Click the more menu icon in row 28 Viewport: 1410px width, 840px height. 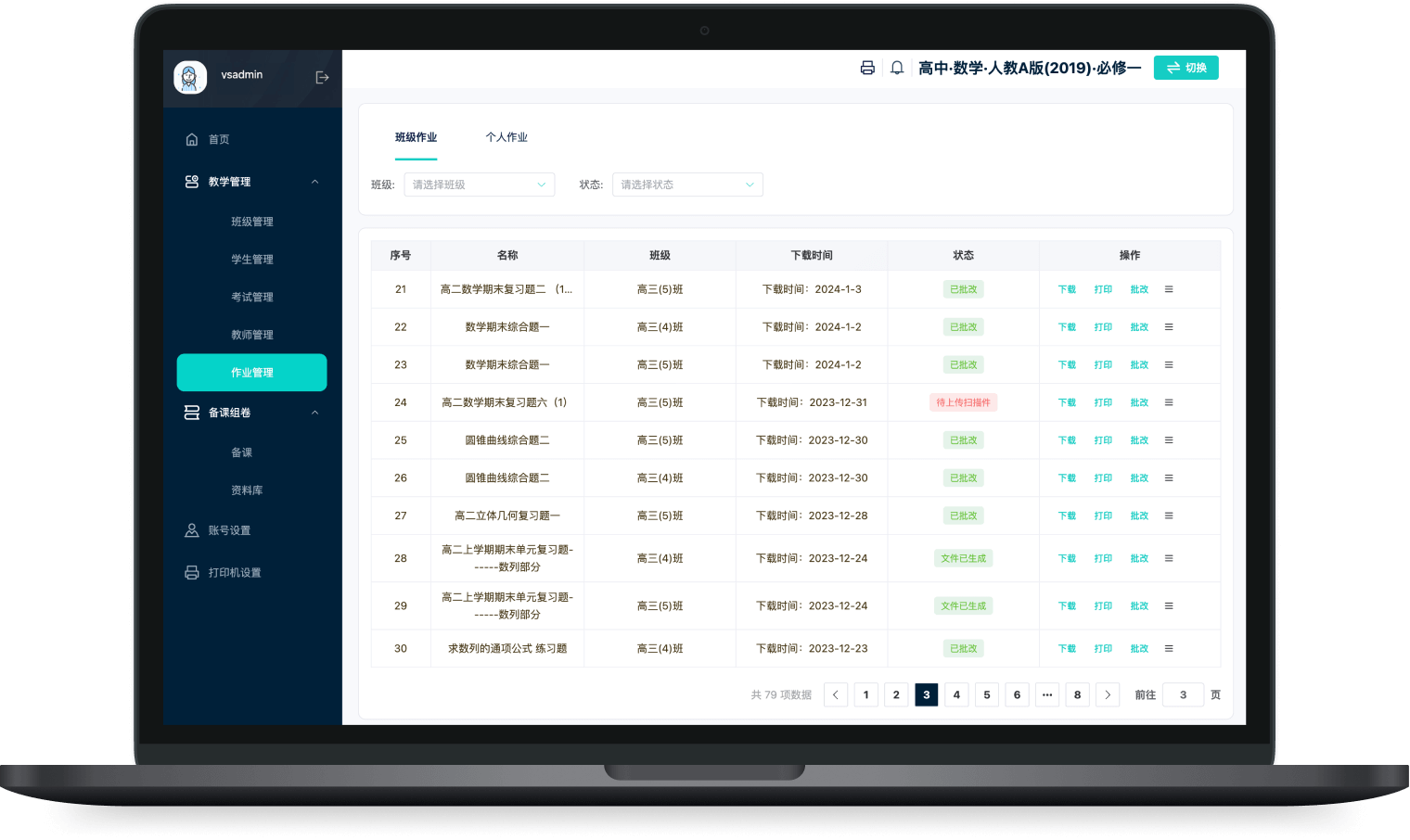click(x=1169, y=558)
